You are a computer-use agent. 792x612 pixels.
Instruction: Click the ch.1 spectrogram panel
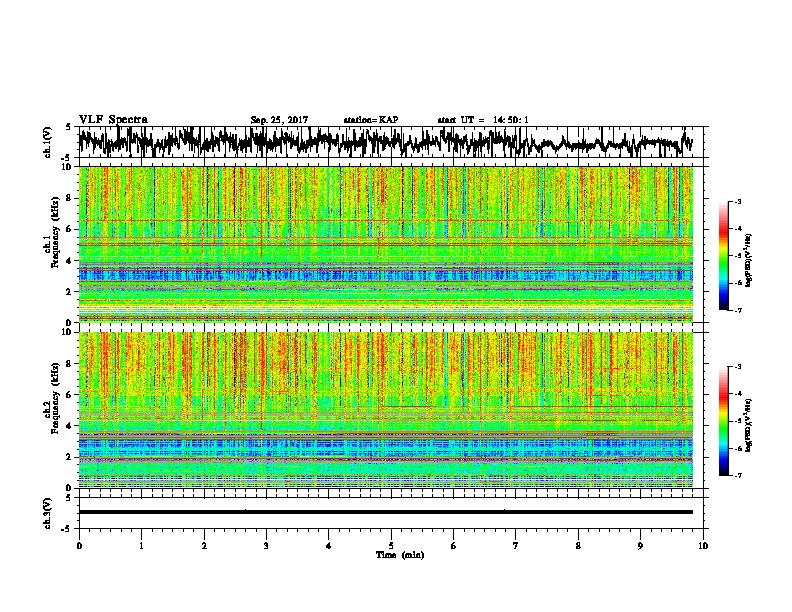[385, 244]
